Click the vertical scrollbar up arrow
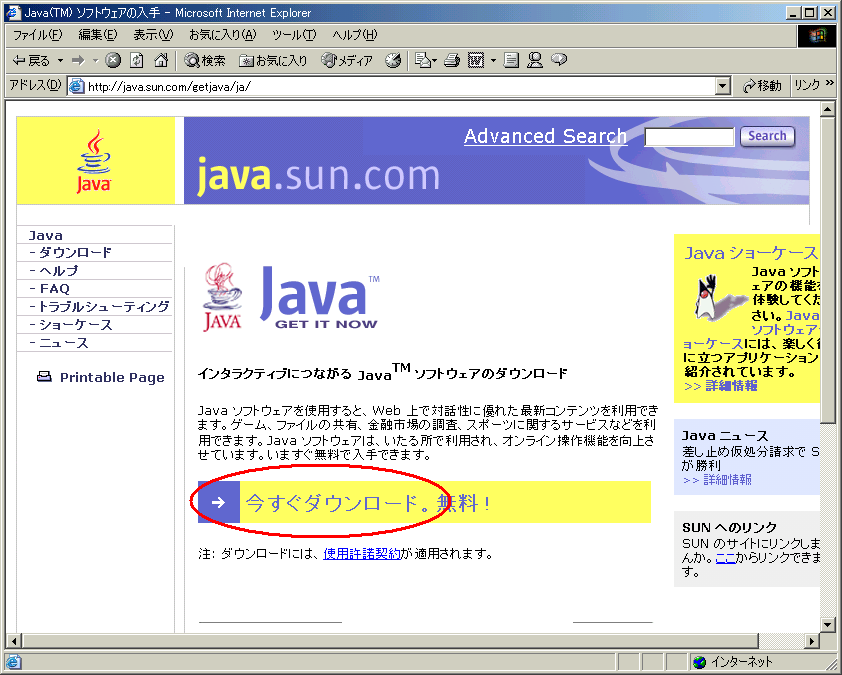This screenshot has width=842, height=675. 828,109
